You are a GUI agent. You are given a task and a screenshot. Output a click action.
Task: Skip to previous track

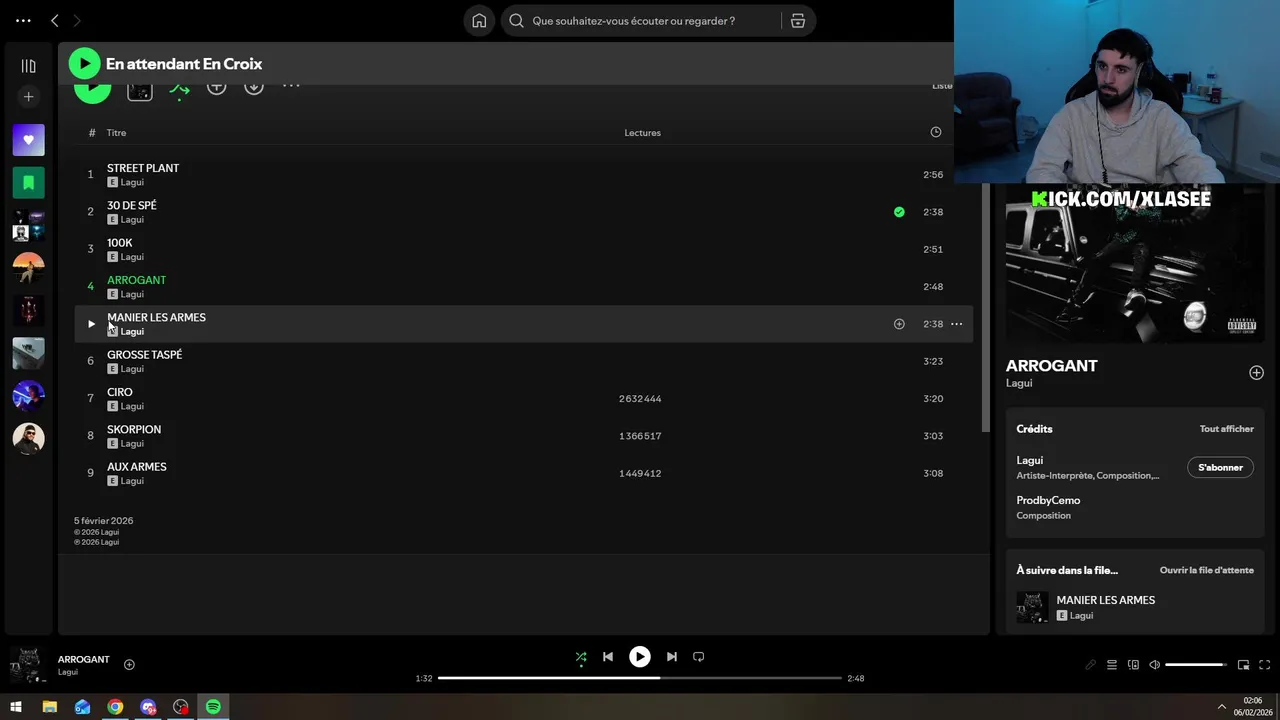pyautogui.click(x=607, y=657)
